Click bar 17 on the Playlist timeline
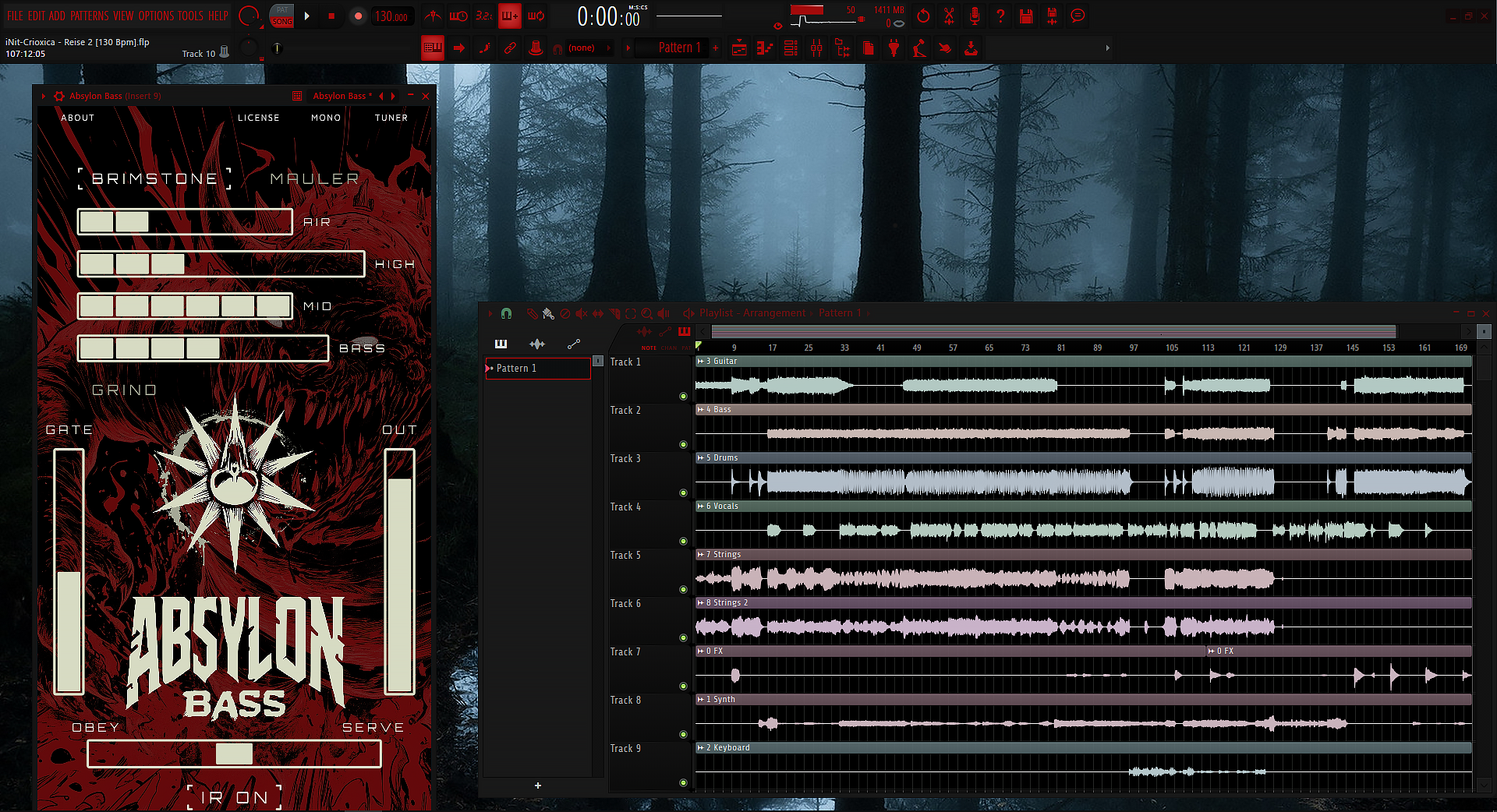Viewport: 1497px width, 812px height. tap(772, 348)
